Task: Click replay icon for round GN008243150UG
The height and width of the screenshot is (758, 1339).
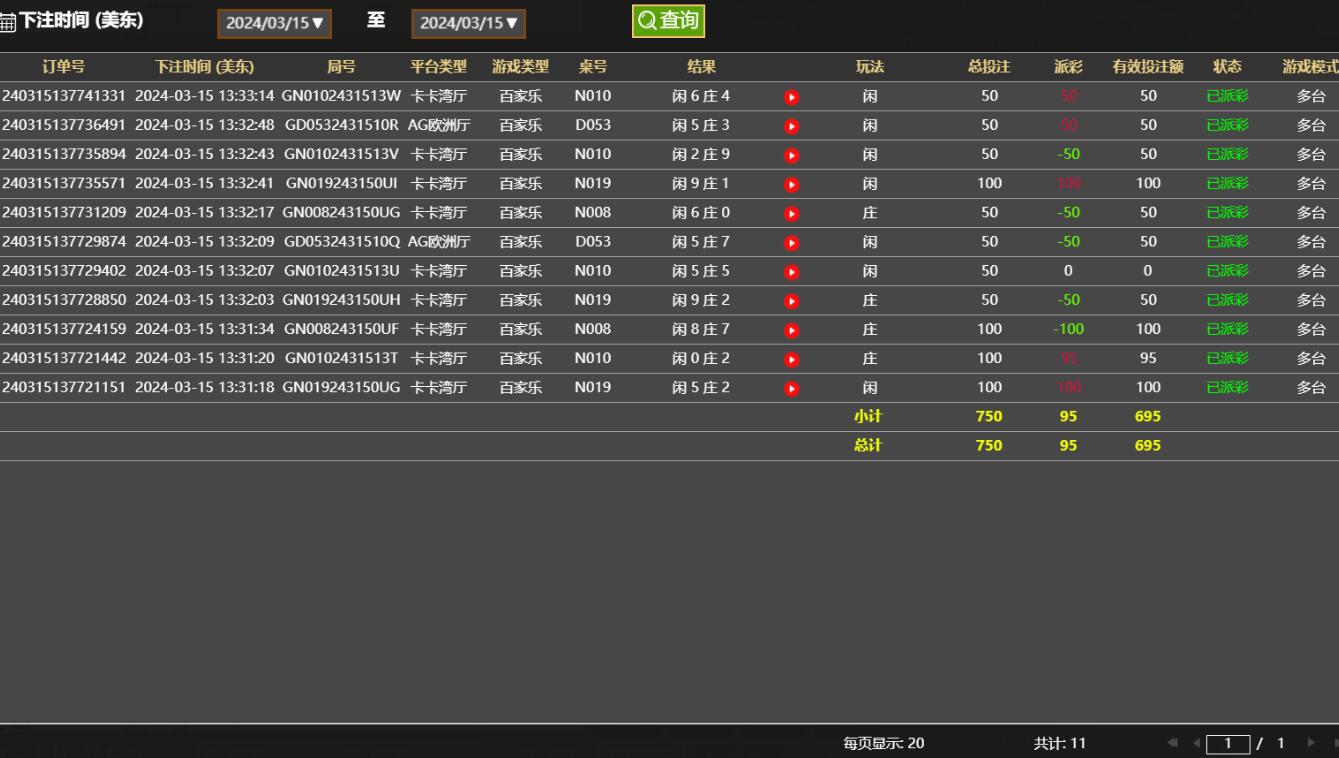Action: 791,213
